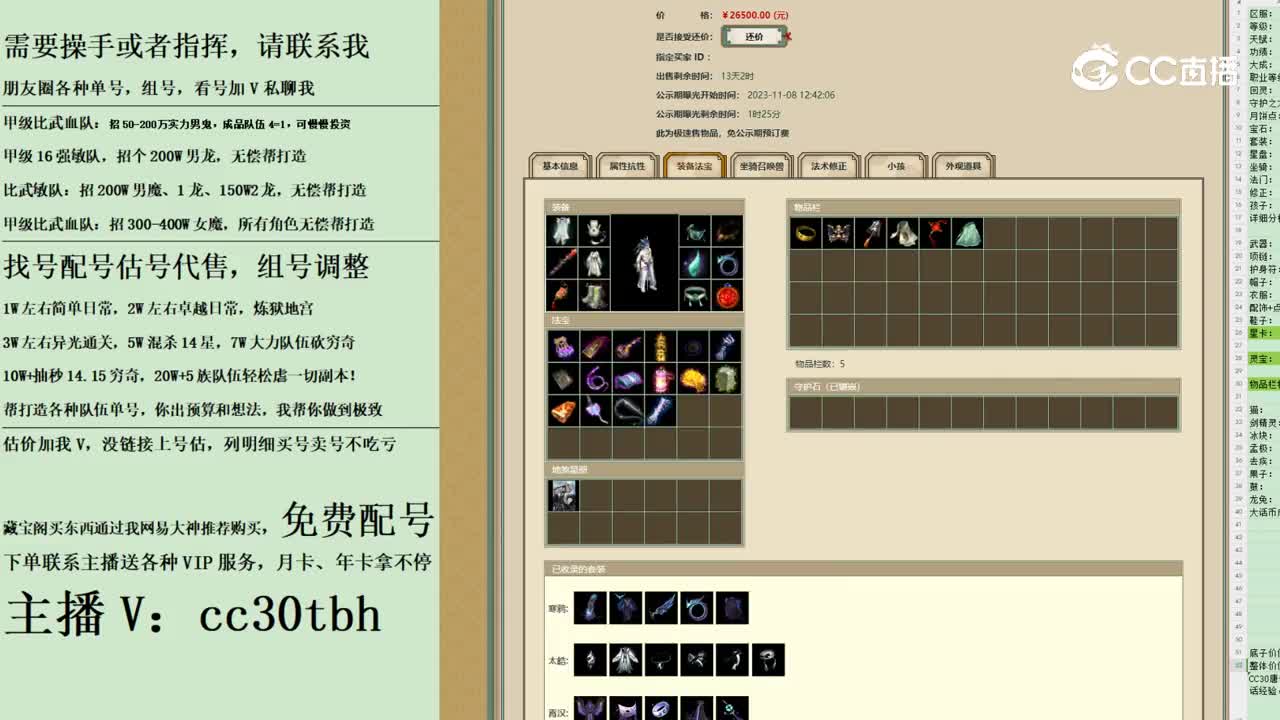
Task: Switch to the 法术修正 tab
Action: tap(828, 166)
